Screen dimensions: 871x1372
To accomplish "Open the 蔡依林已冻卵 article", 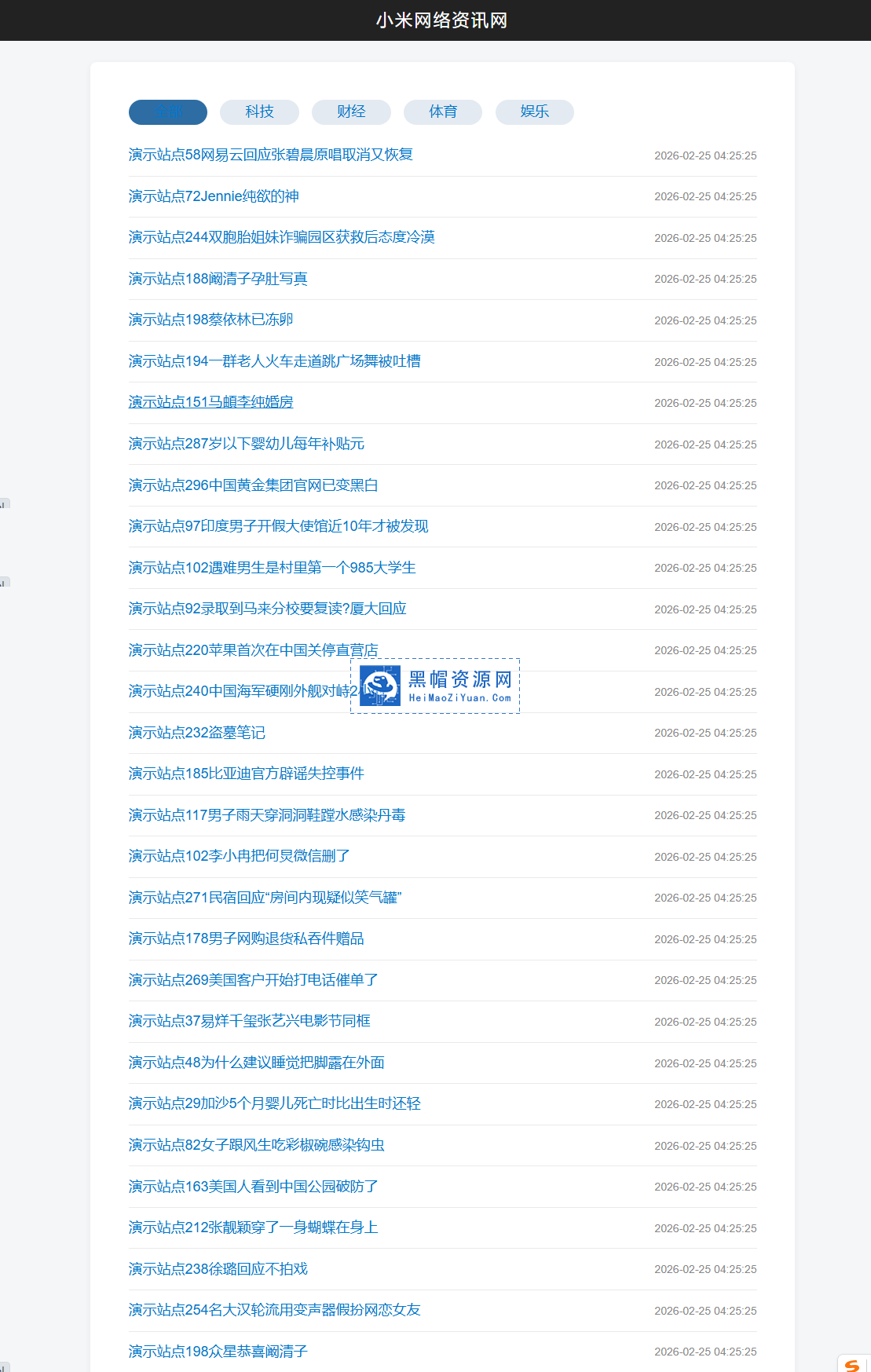I will pyautogui.click(x=211, y=320).
